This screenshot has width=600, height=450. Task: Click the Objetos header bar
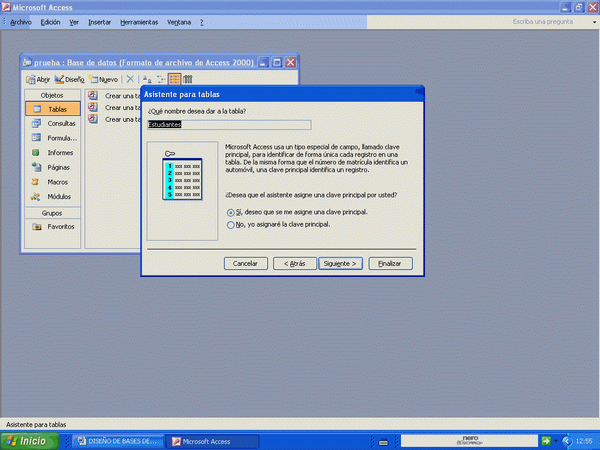point(52,95)
